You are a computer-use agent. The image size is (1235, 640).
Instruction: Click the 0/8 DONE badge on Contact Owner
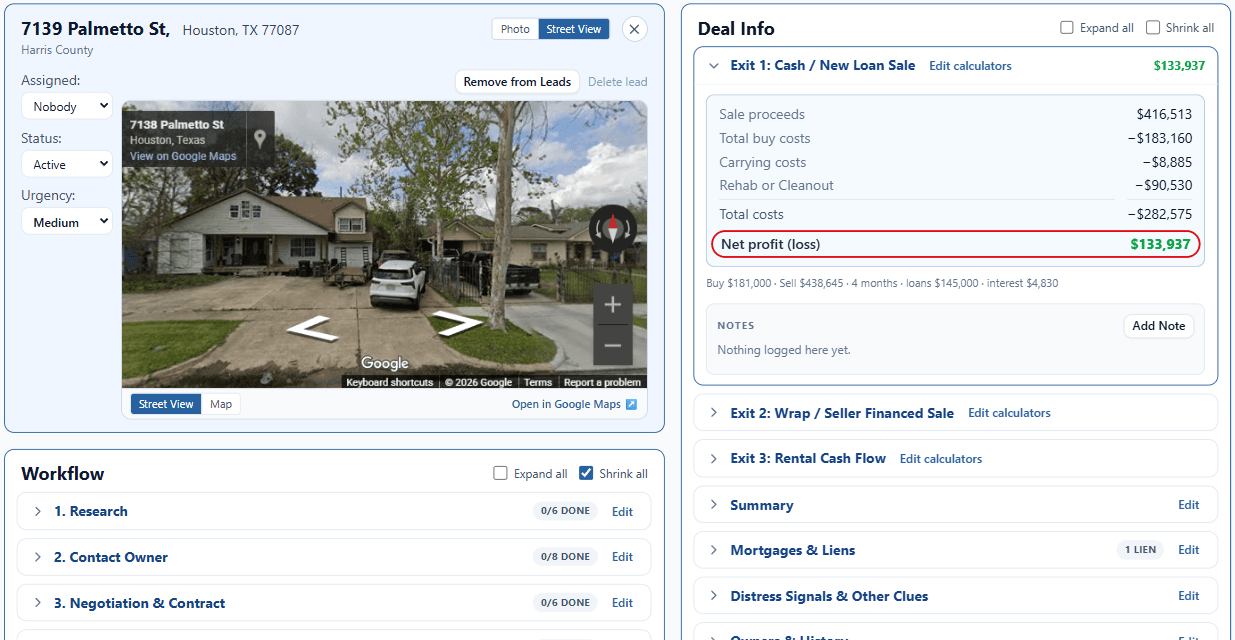pos(565,557)
